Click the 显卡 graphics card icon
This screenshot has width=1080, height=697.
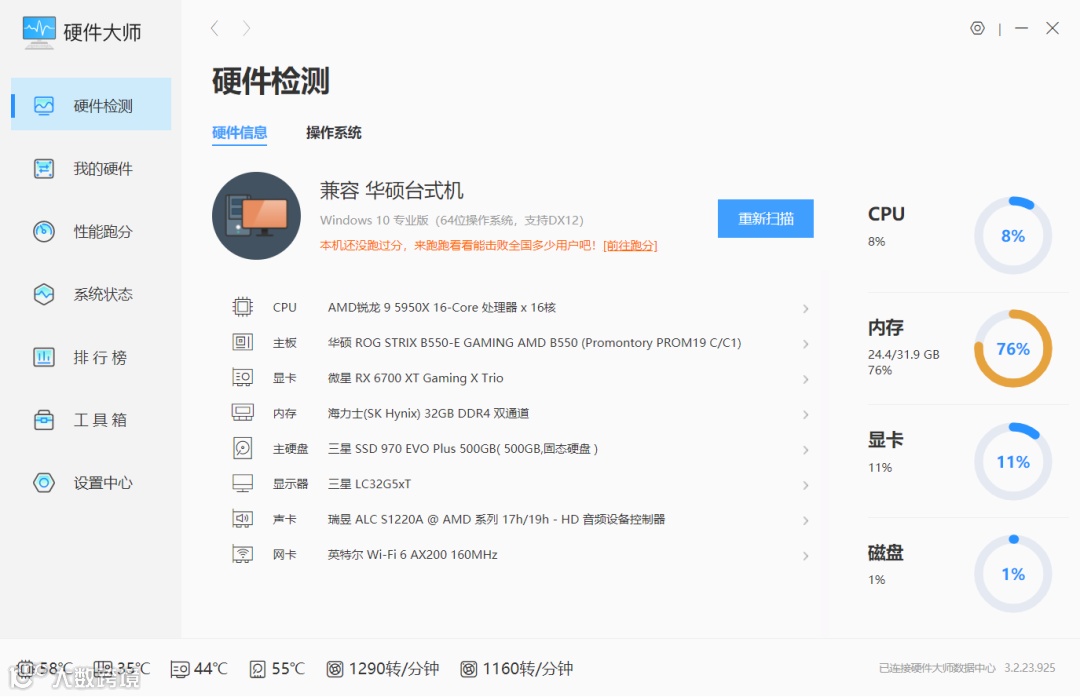[242, 377]
